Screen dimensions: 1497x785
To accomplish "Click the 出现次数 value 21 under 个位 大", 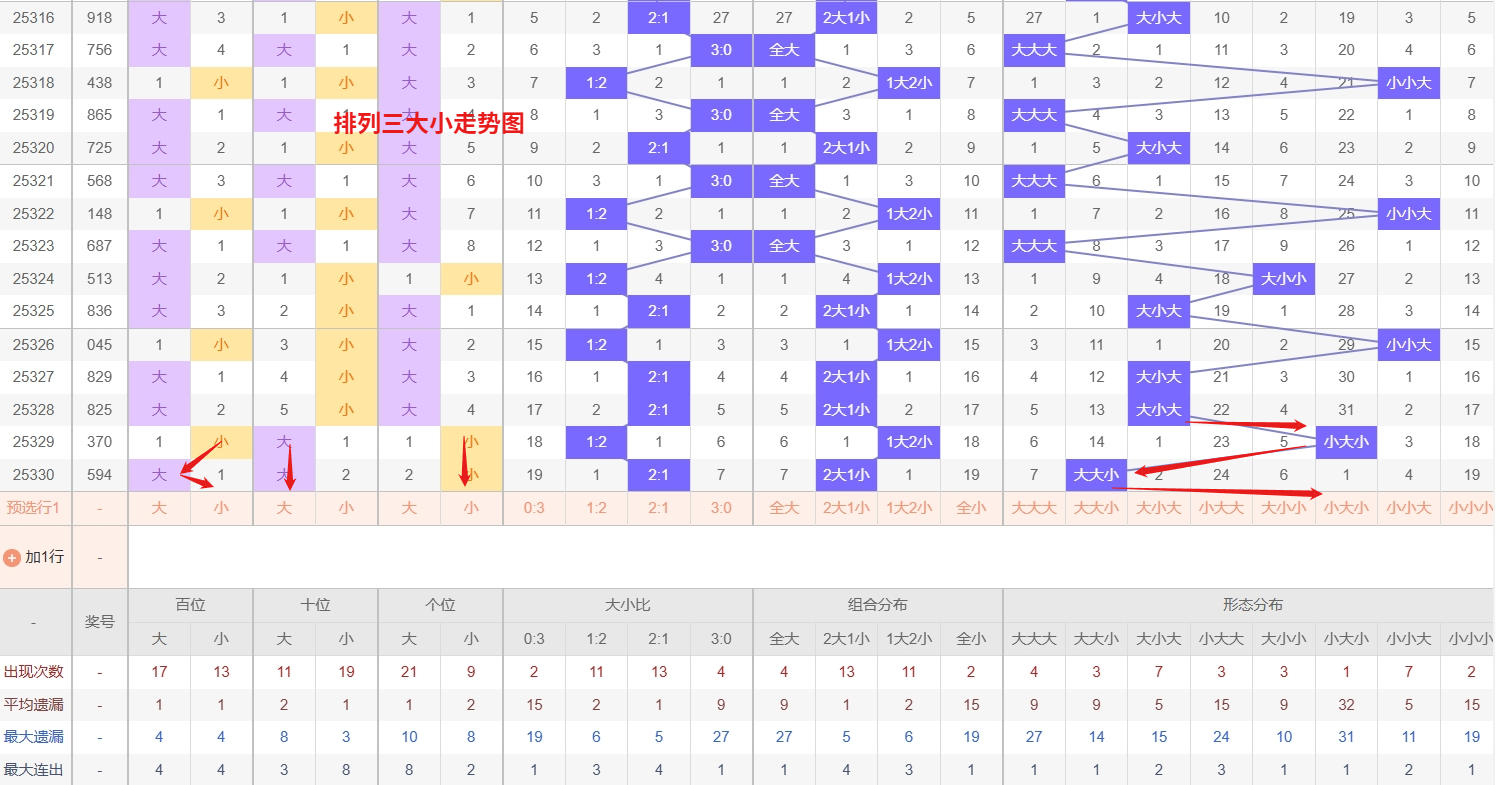I will point(409,672).
